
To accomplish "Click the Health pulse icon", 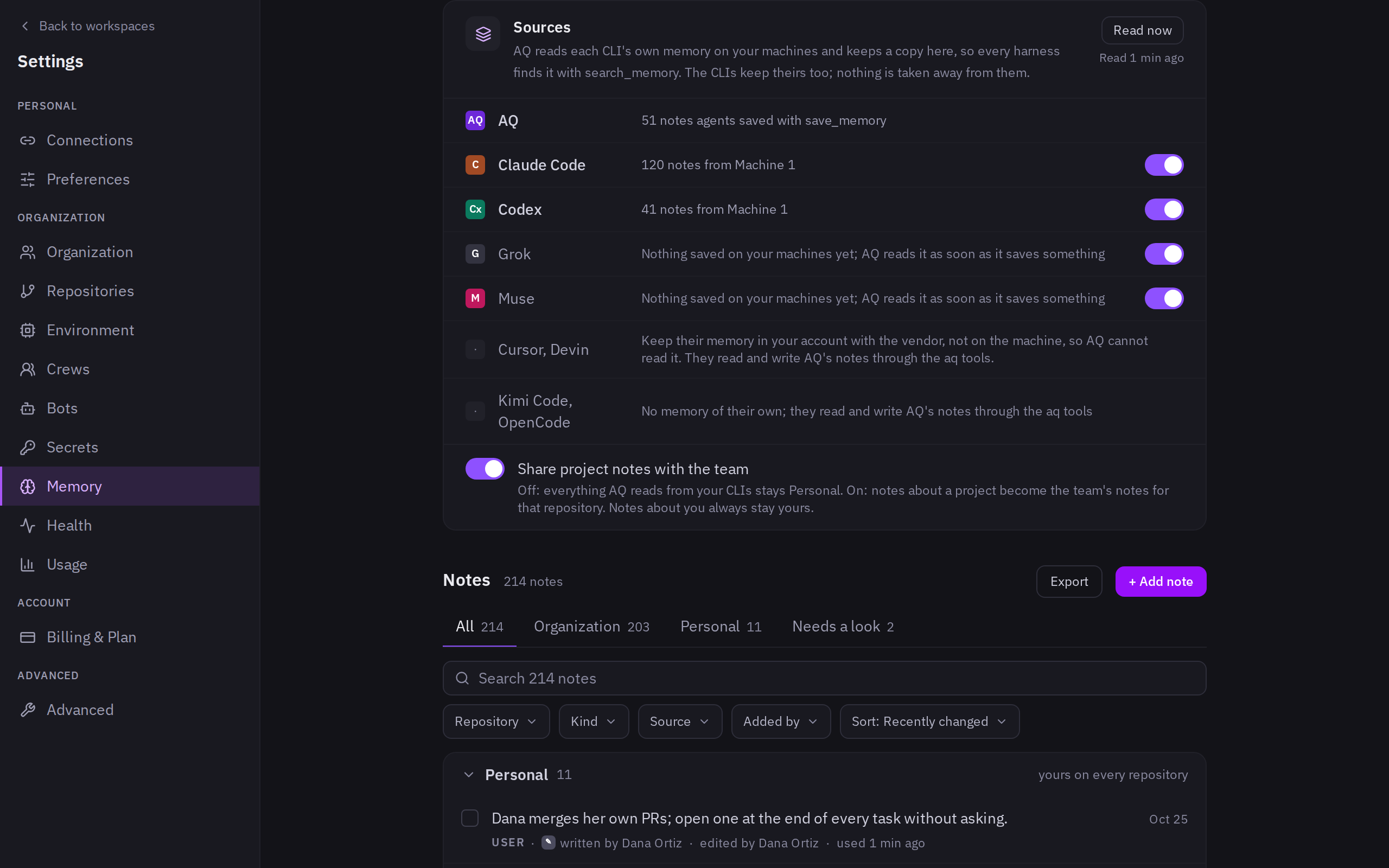I will (x=28, y=525).
